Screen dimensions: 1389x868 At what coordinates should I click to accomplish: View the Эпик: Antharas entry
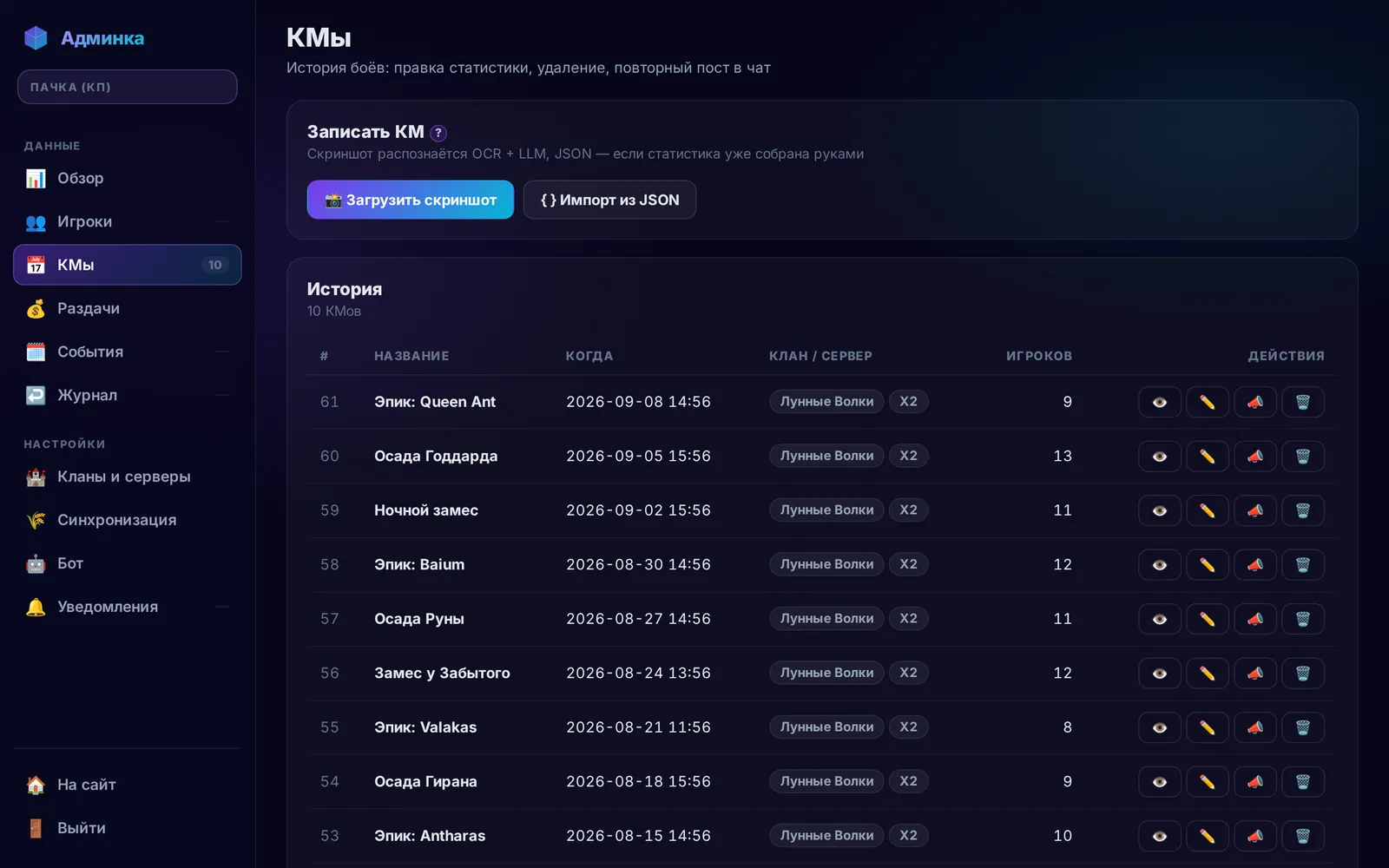1159,836
